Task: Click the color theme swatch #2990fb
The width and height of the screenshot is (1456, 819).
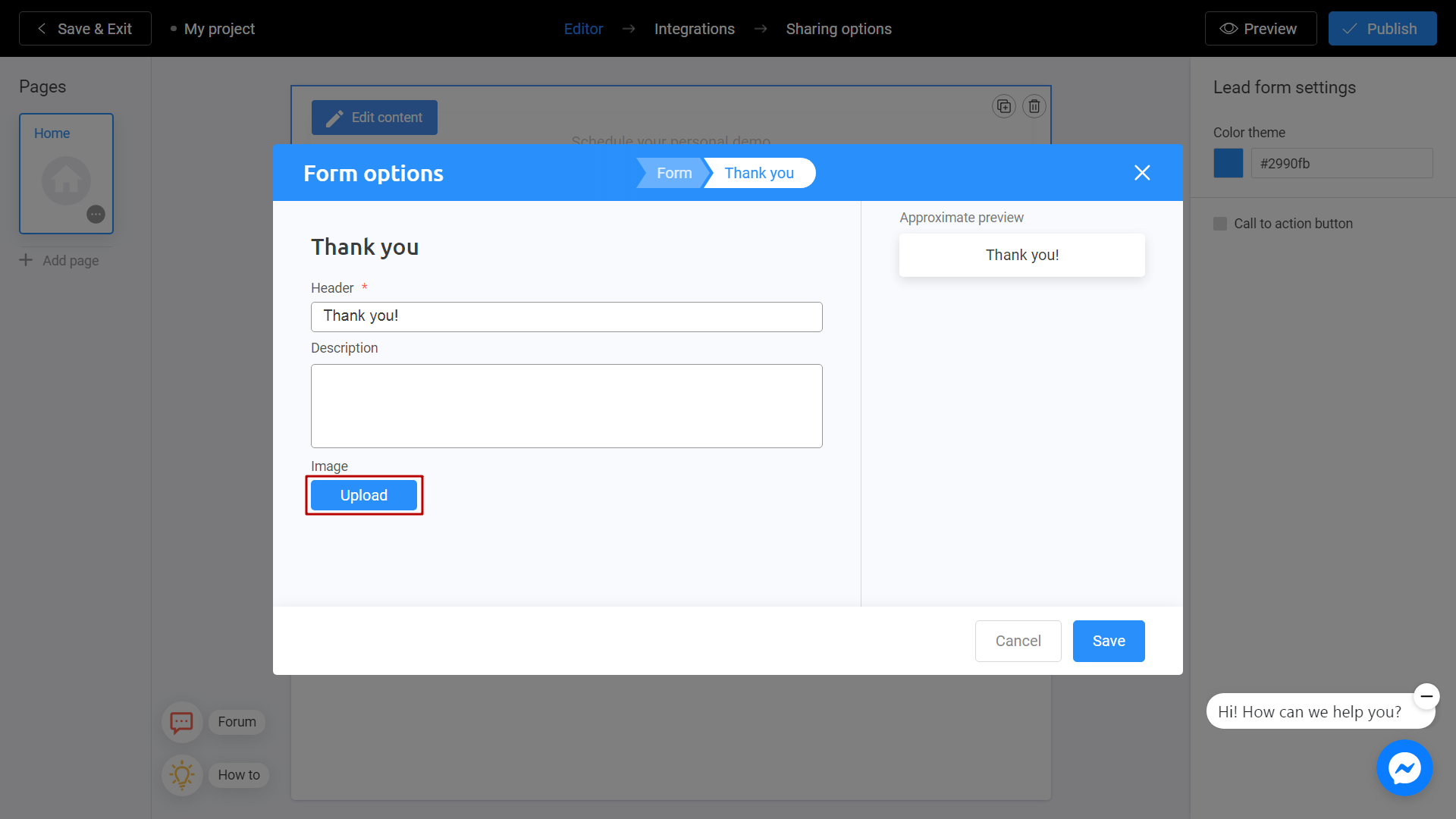Action: [x=1229, y=163]
